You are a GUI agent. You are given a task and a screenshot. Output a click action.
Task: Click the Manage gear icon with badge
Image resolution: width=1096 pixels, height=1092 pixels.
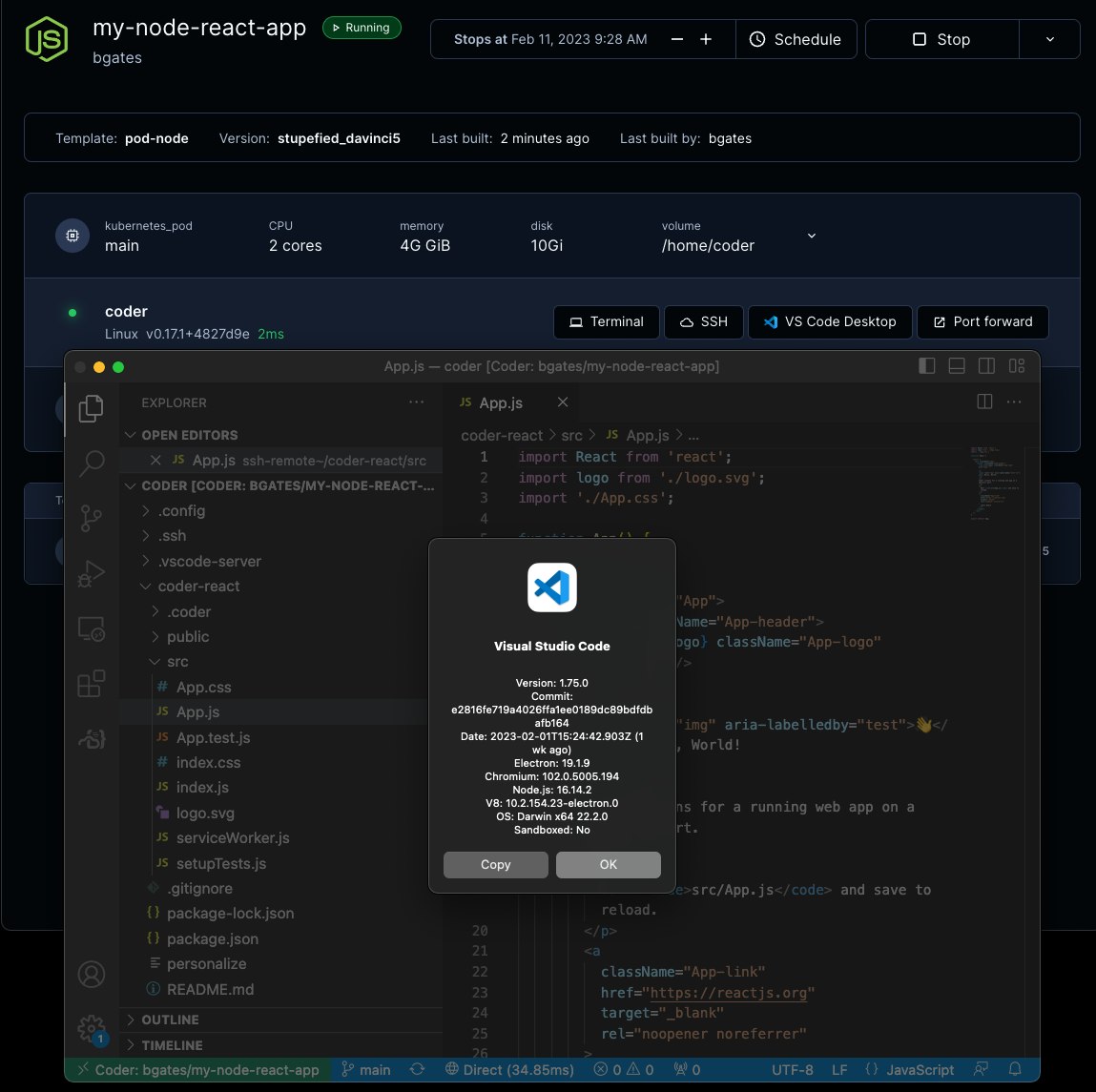91,1029
